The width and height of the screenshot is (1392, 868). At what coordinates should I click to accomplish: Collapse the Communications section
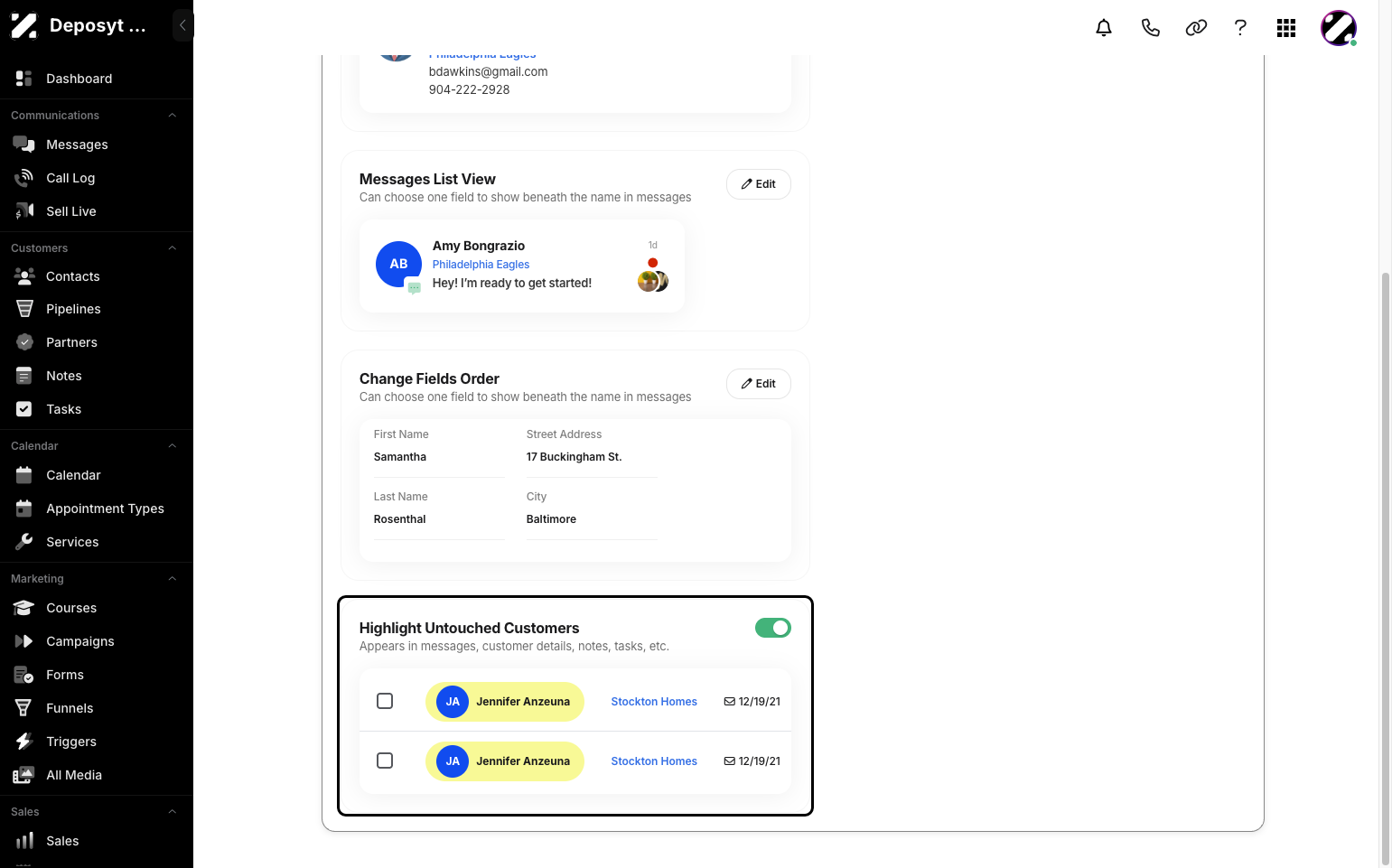pyautogui.click(x=172, y=116)
